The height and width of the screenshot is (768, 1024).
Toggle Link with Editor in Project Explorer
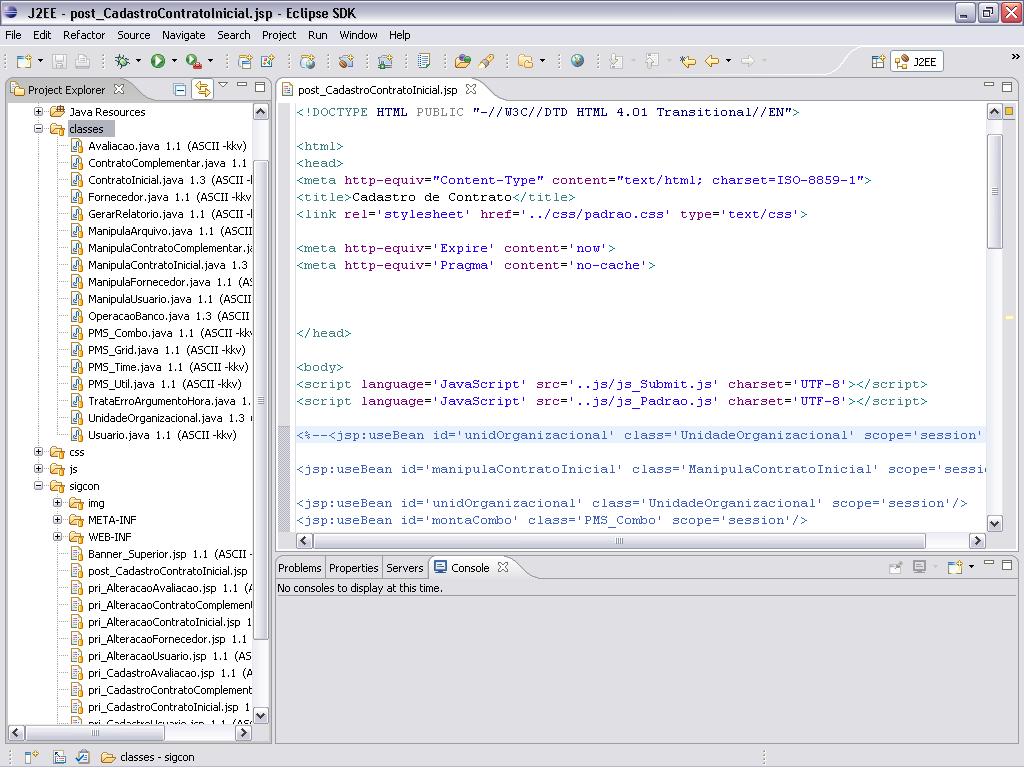[202, 89]
